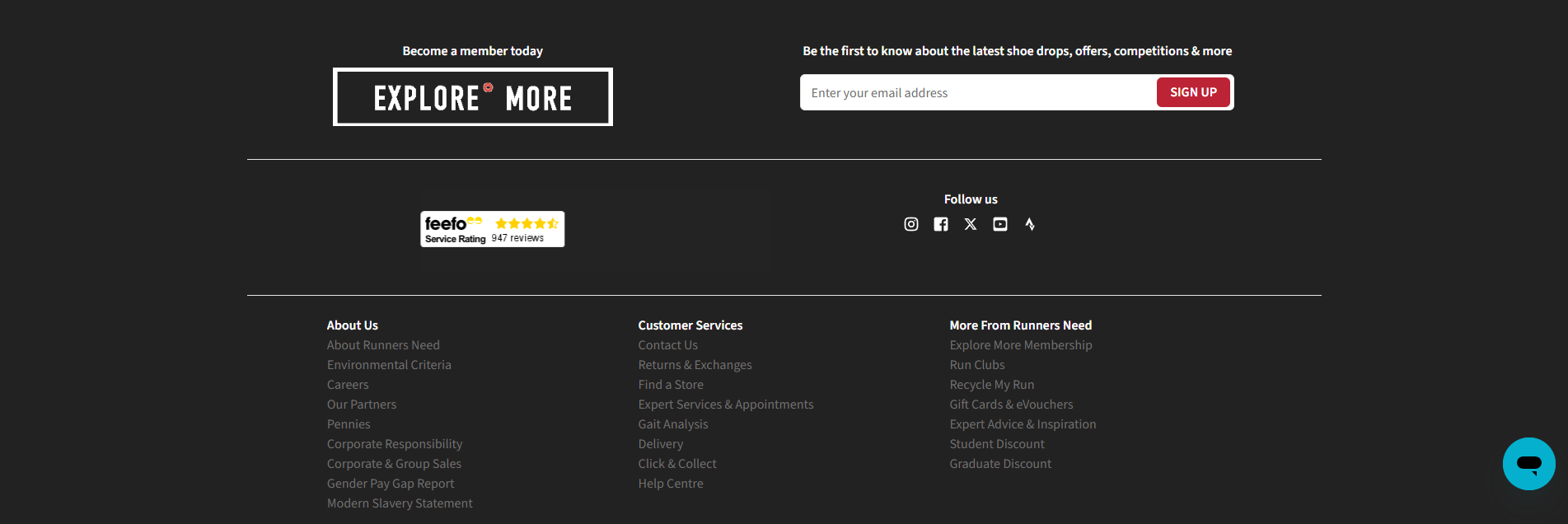Open Contact Us link

coord(668,345)
